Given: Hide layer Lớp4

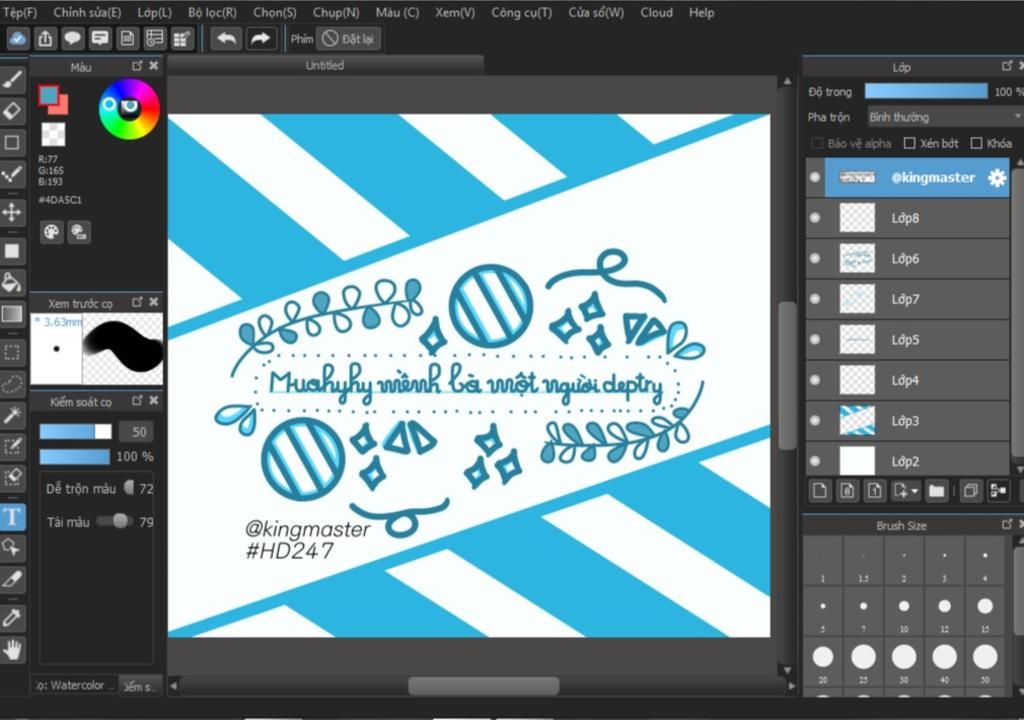Looking at the screenshot, I should click(x=815, y=380).
